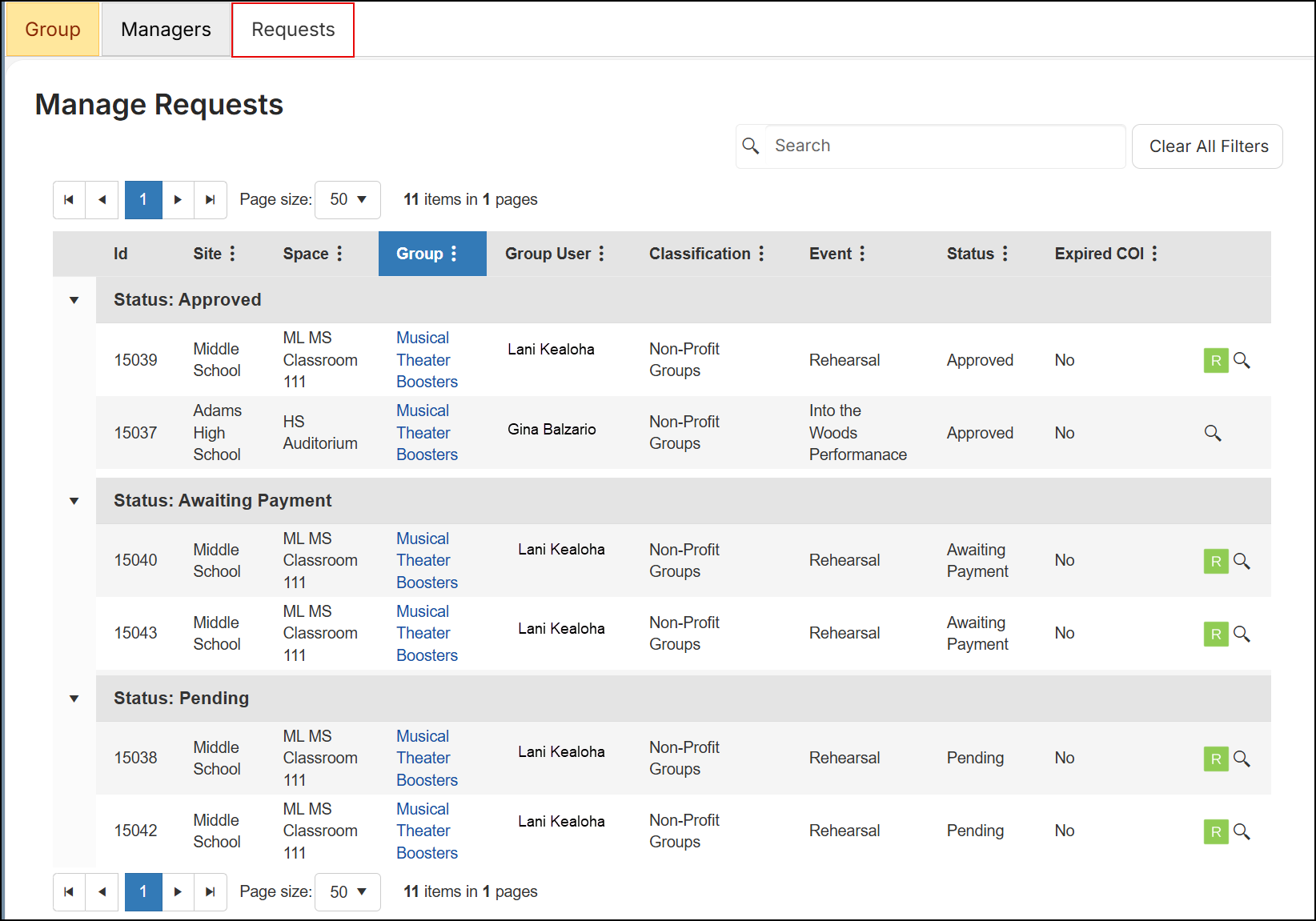Click the search magnifier icon beside Search box
This screenshot has width=1316, height=921.
pyautogui.click(x=751, y=146)
